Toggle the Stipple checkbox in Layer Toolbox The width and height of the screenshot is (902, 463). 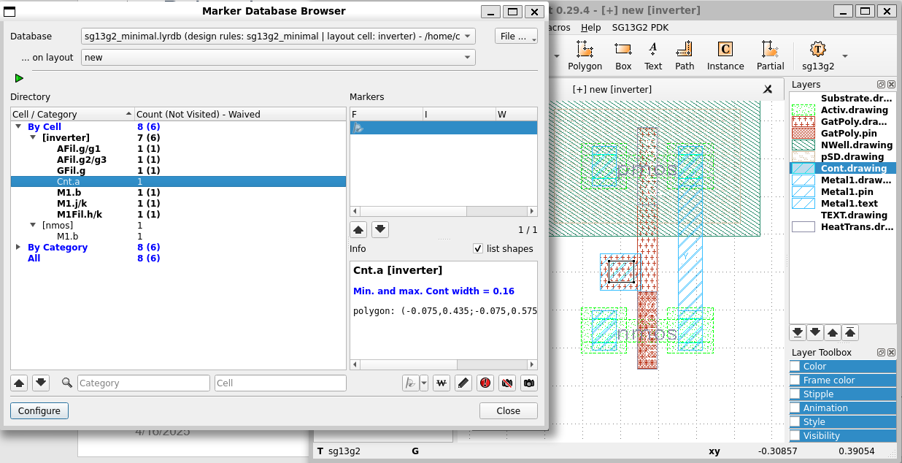point(796,394)
